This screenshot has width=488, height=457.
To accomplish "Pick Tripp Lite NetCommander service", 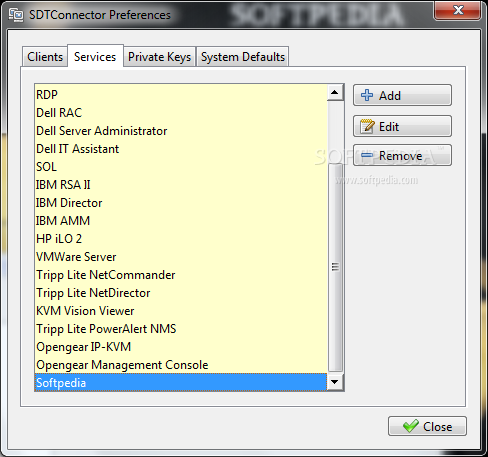I will point(181,275).
